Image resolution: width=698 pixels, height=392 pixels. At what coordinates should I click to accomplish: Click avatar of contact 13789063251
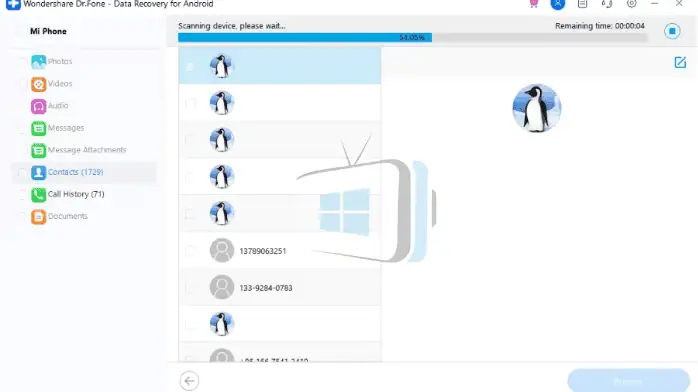(x=222, y=251)
